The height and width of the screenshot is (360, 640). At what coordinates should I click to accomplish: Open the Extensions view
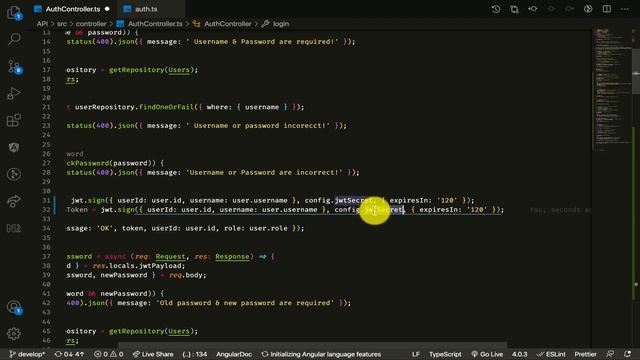(13, 120)
